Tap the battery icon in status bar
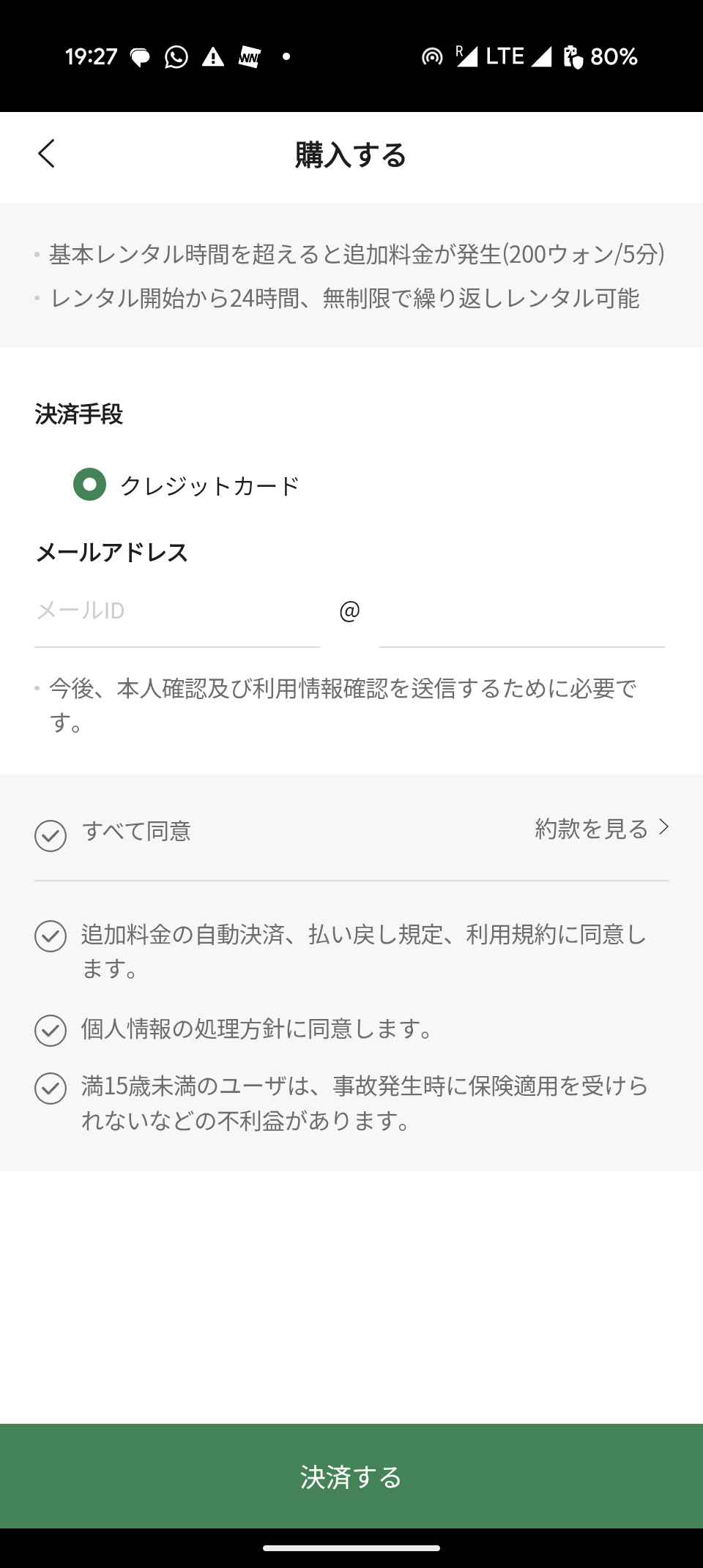703x1568 pixels. click(572, 56)
